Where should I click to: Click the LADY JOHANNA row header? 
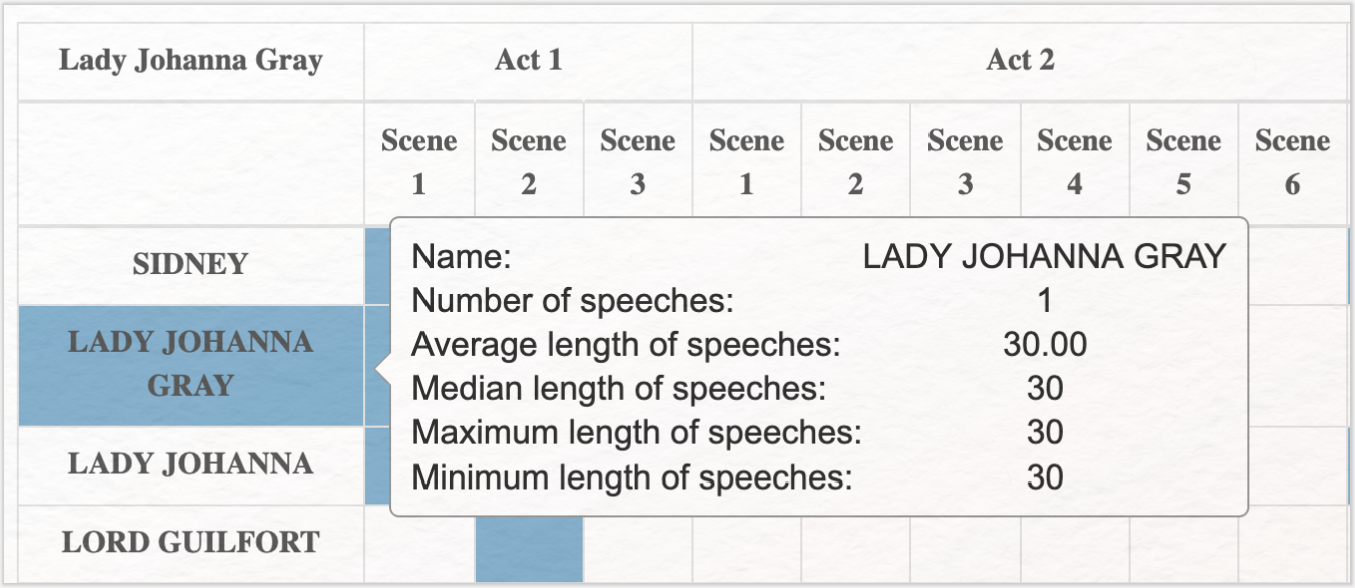[190, 465]
